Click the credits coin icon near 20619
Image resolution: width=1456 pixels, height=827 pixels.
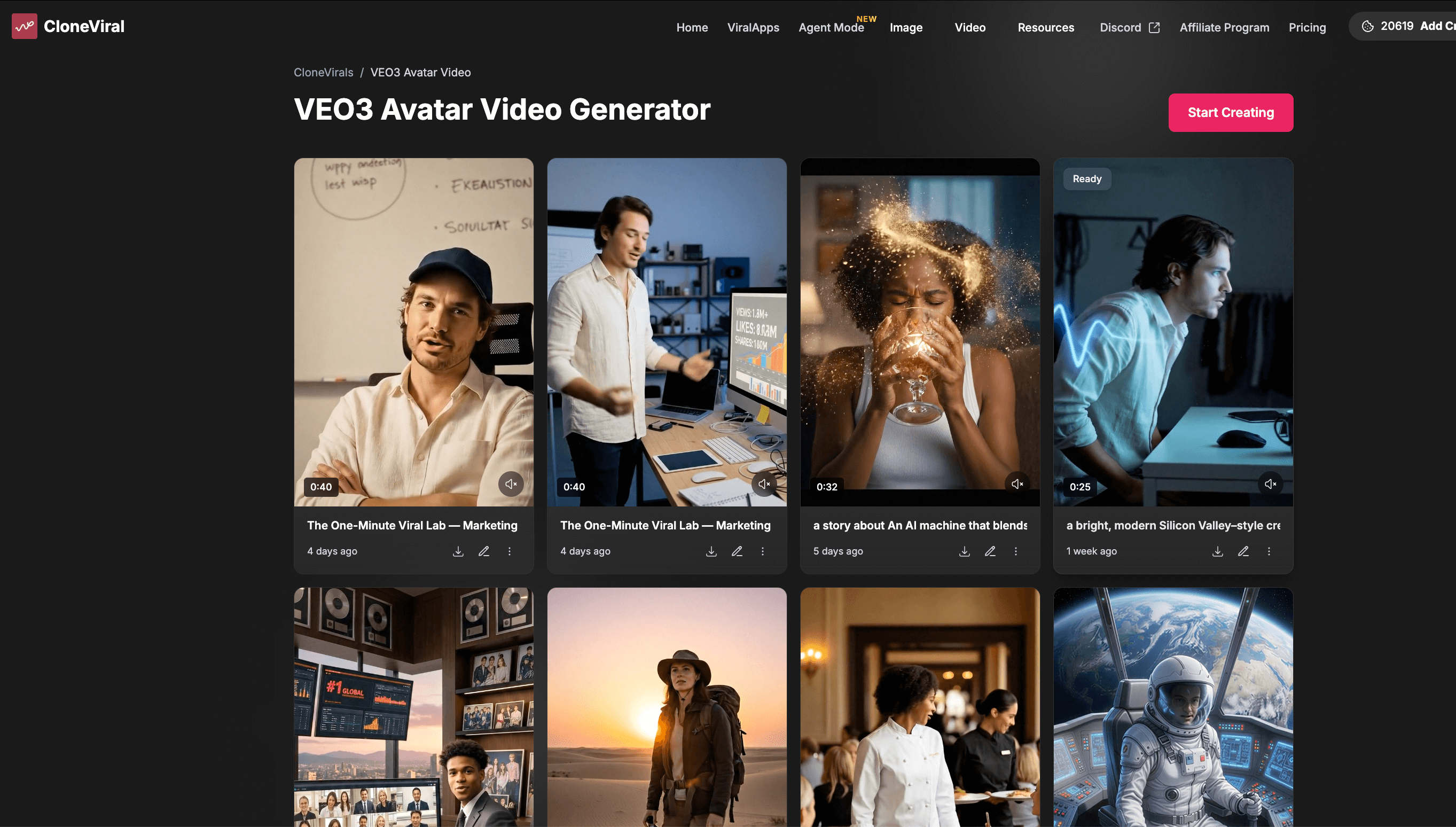coord(1367,26)
